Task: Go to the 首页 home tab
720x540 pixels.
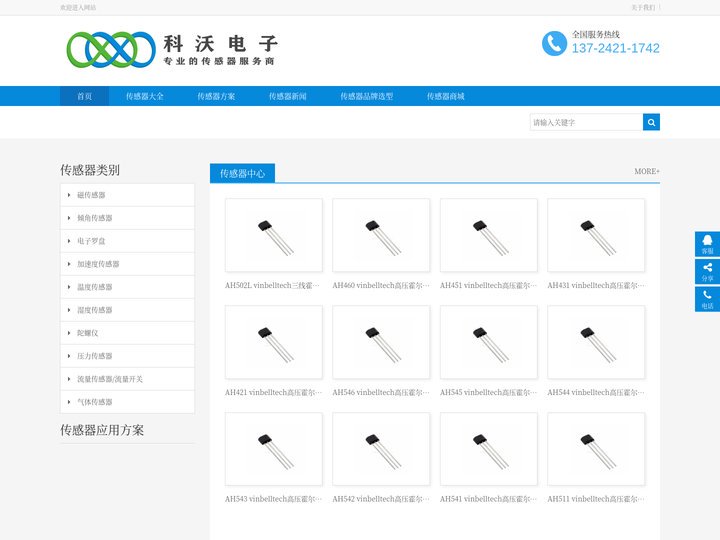Action: pyautogui.click(x=84, y=96)
